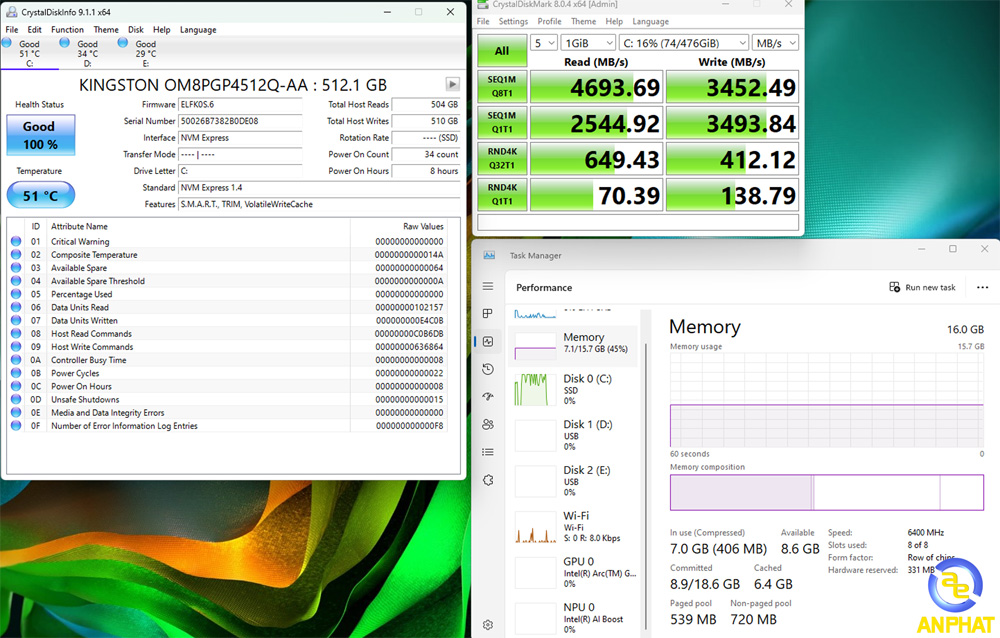Open Details list icon in Task Manager
Image resolution: width=1000 pixels, height=638 pixels.
tap(488, 452)
